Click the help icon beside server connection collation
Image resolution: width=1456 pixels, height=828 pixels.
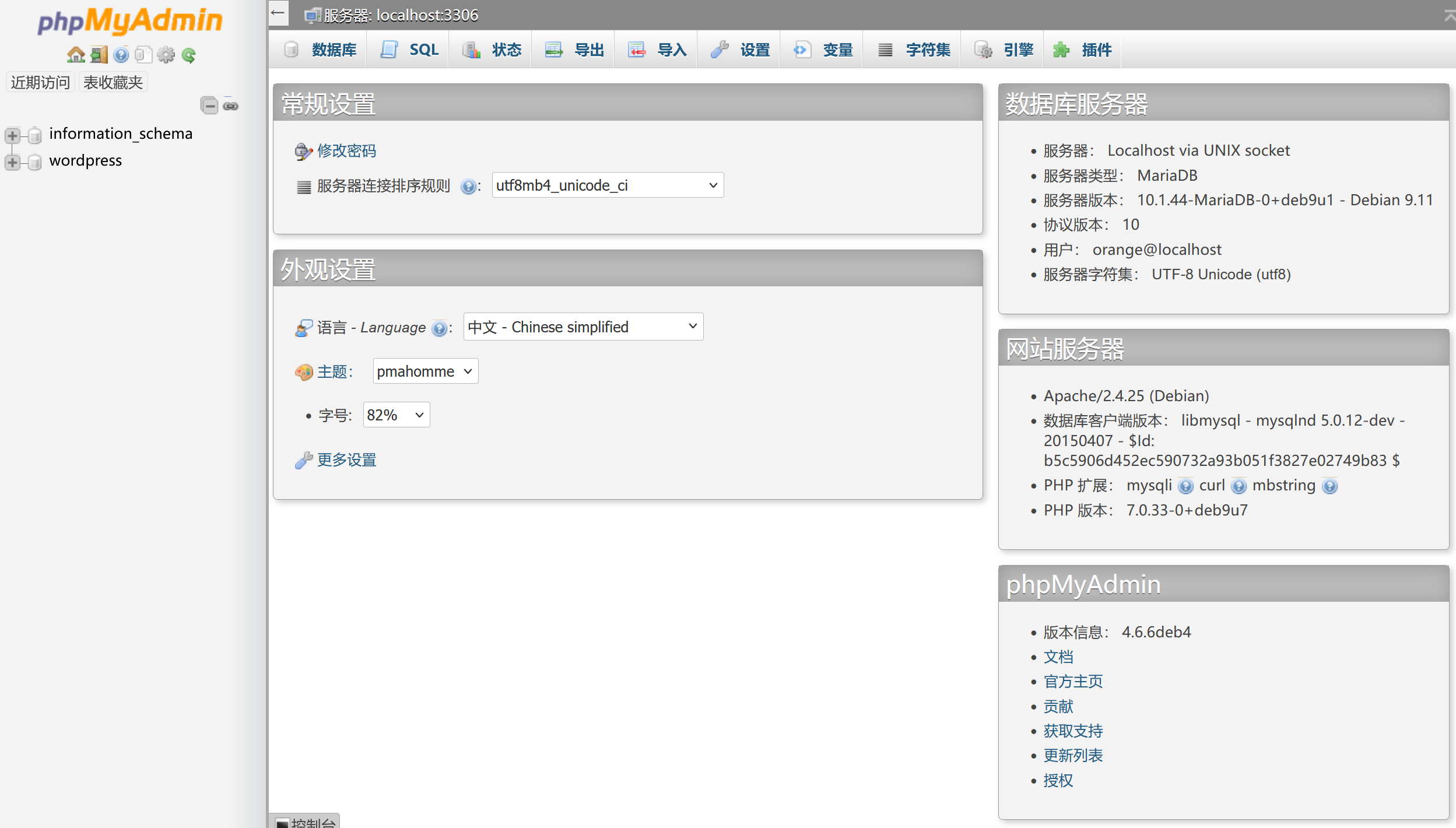468,187
